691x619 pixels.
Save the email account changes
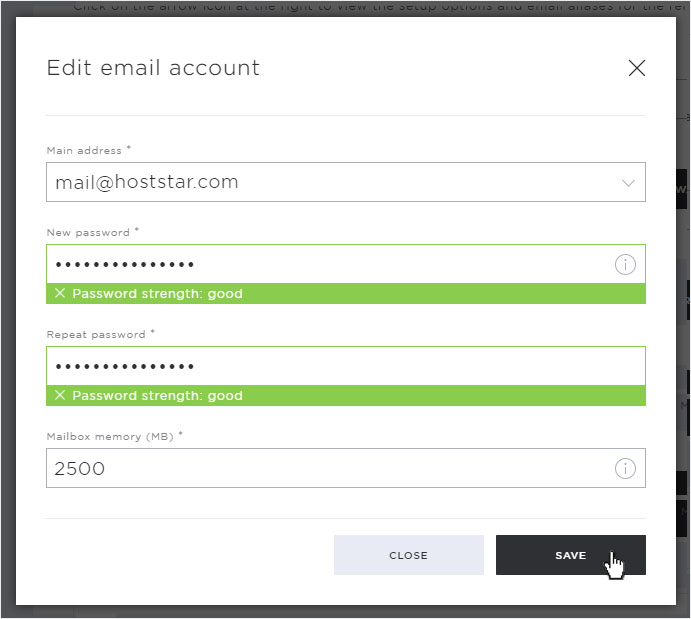pos(571,555)
